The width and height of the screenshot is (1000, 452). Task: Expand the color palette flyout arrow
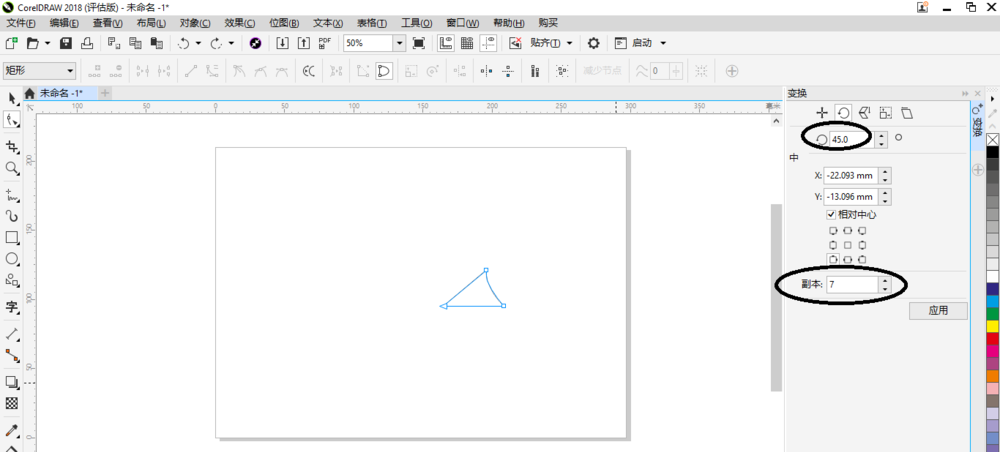[x=992, y=99]
